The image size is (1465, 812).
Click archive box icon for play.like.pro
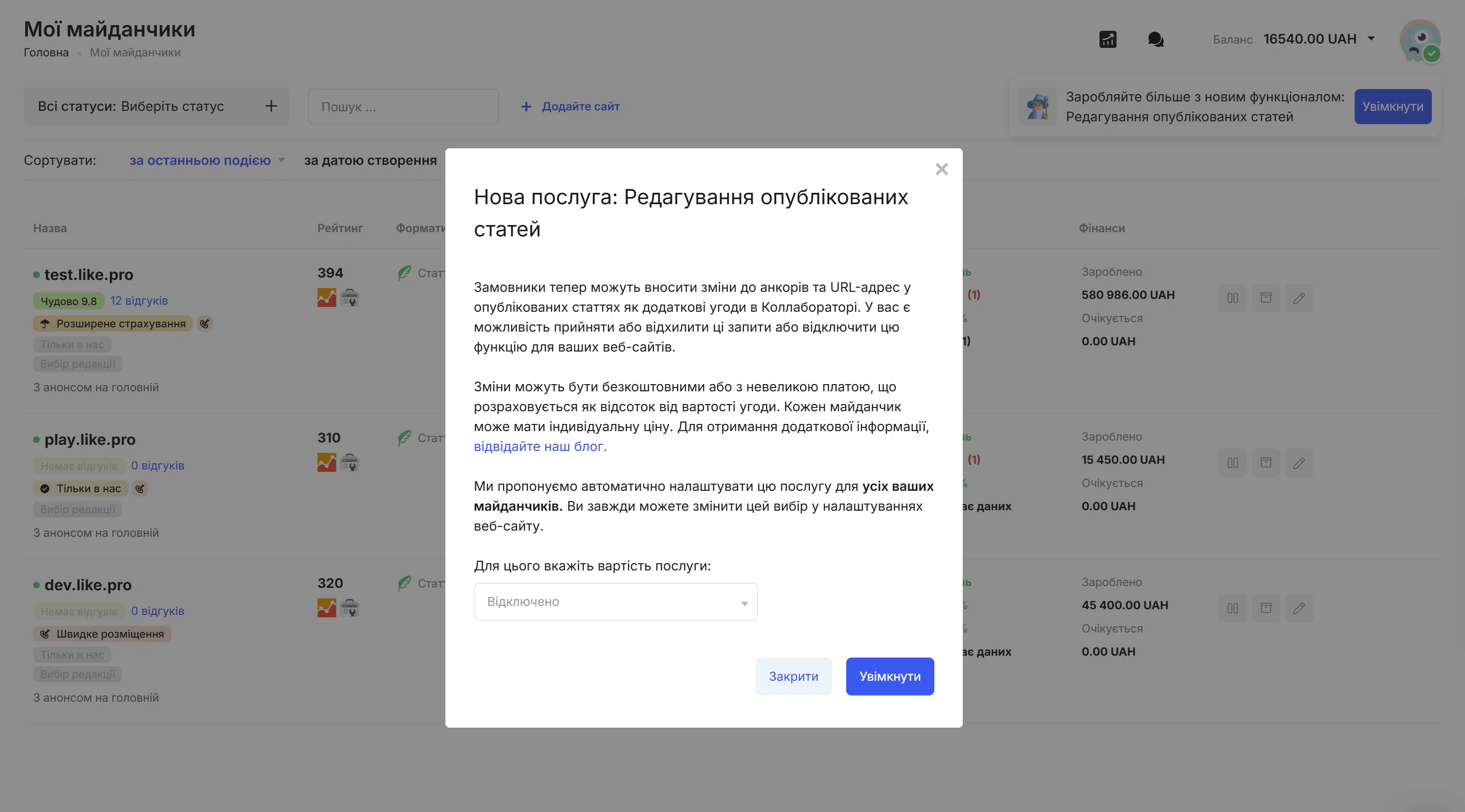tap(1266, 462)
